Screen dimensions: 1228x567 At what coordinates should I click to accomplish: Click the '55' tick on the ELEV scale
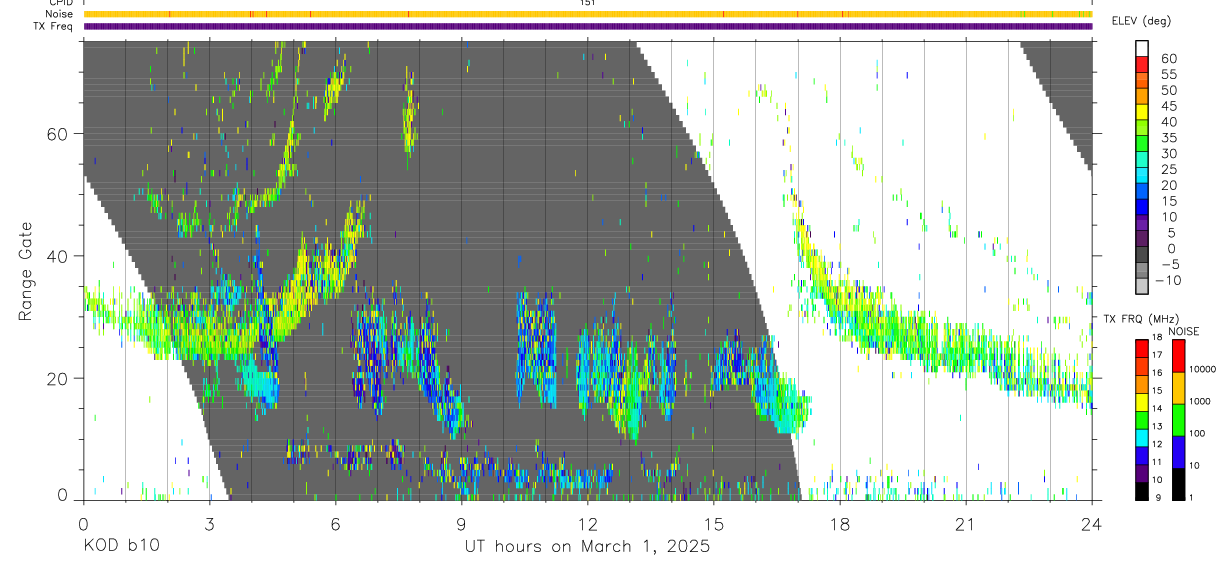(x=1168, y=74)
